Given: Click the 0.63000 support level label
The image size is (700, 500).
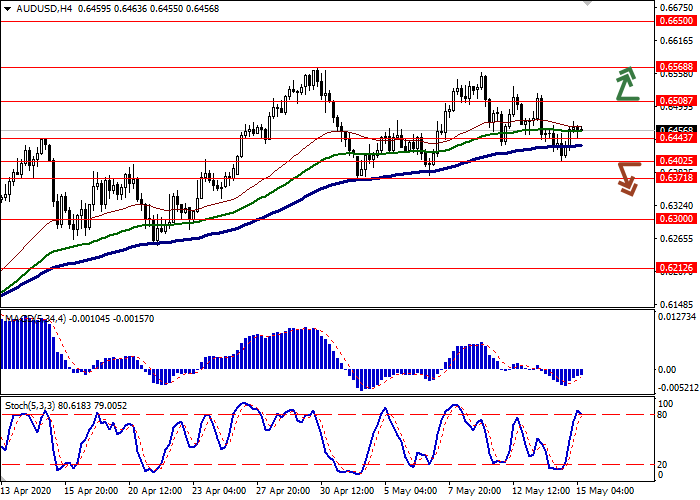Looking at the screenshot, I should (676, 218).
